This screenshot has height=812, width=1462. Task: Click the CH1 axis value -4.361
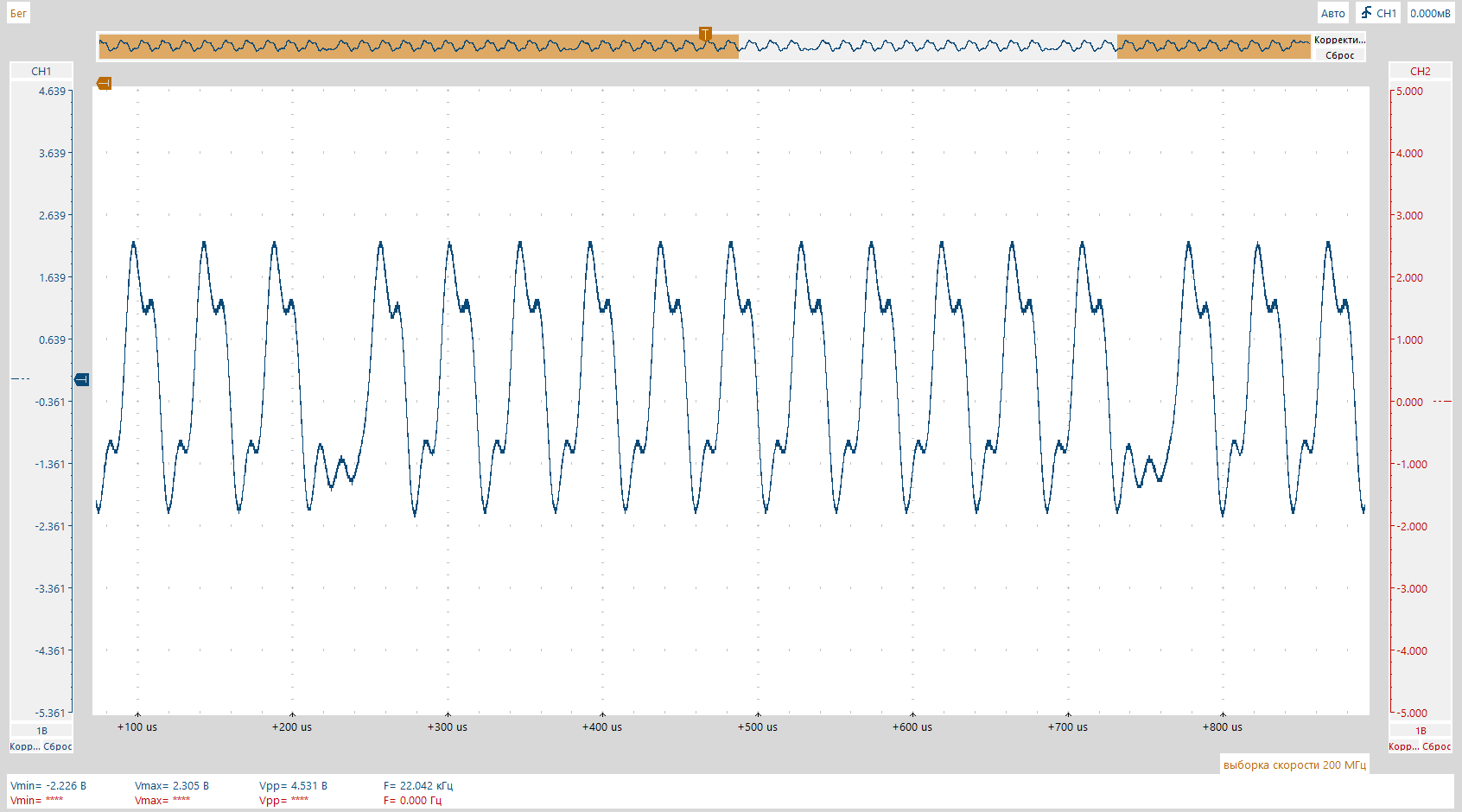tap(50, 650)
